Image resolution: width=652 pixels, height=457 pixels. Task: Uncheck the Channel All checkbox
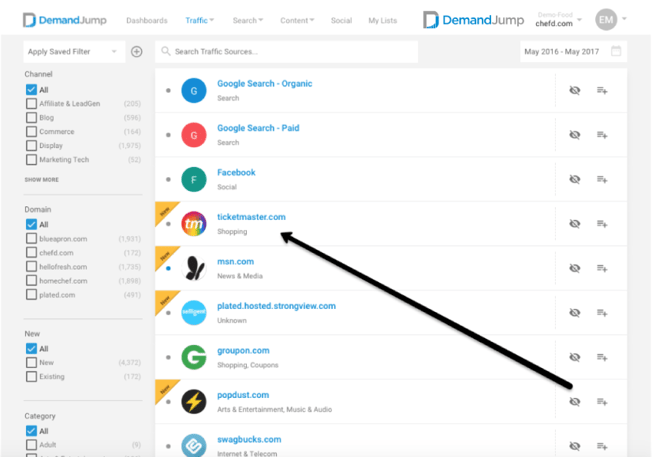pos(31,90)
